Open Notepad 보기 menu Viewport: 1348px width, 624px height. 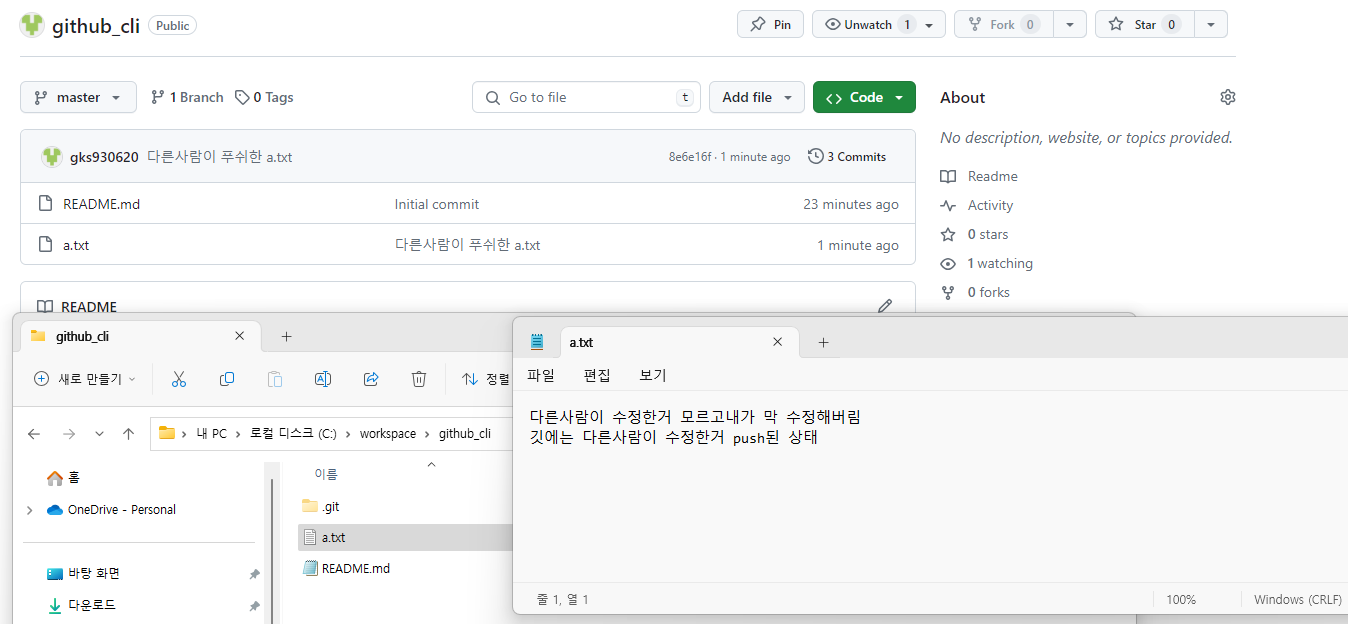(653, 375)
